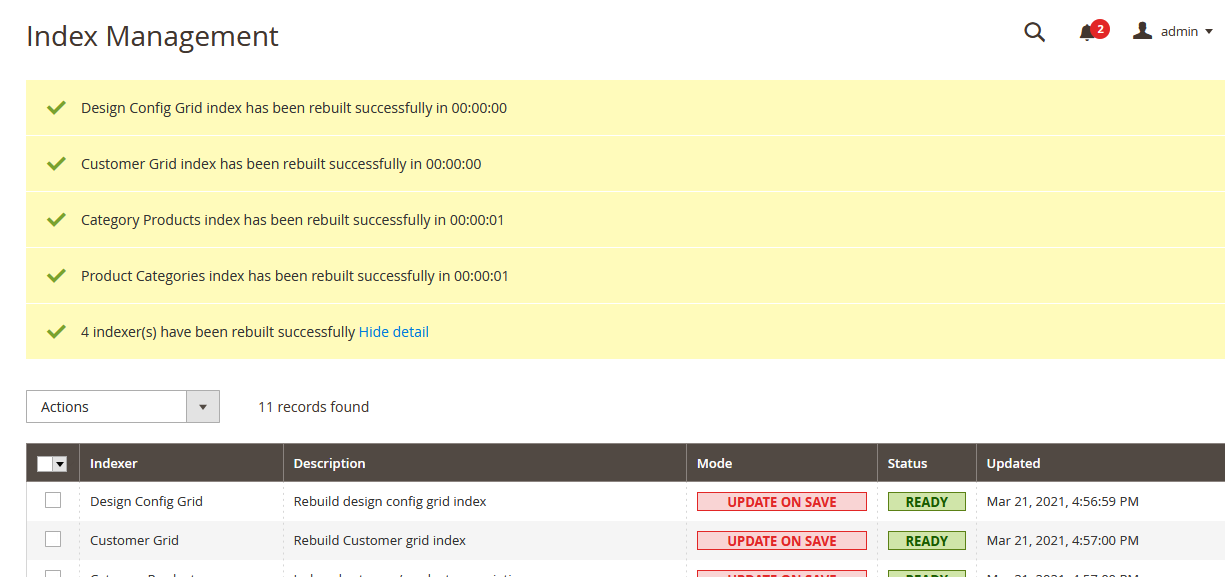Click the Status column header
Image resolution: width=1225 pixels, height=577 pixels.
click(907, 463)
